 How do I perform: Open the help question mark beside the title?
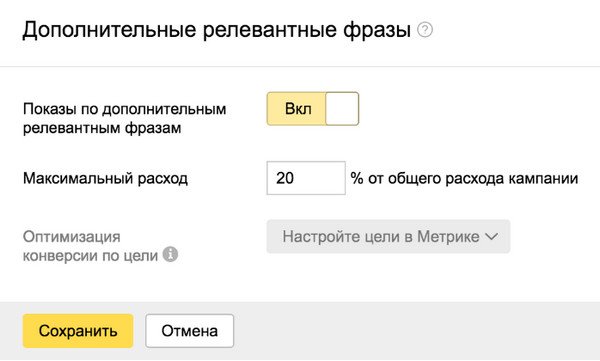425,29
